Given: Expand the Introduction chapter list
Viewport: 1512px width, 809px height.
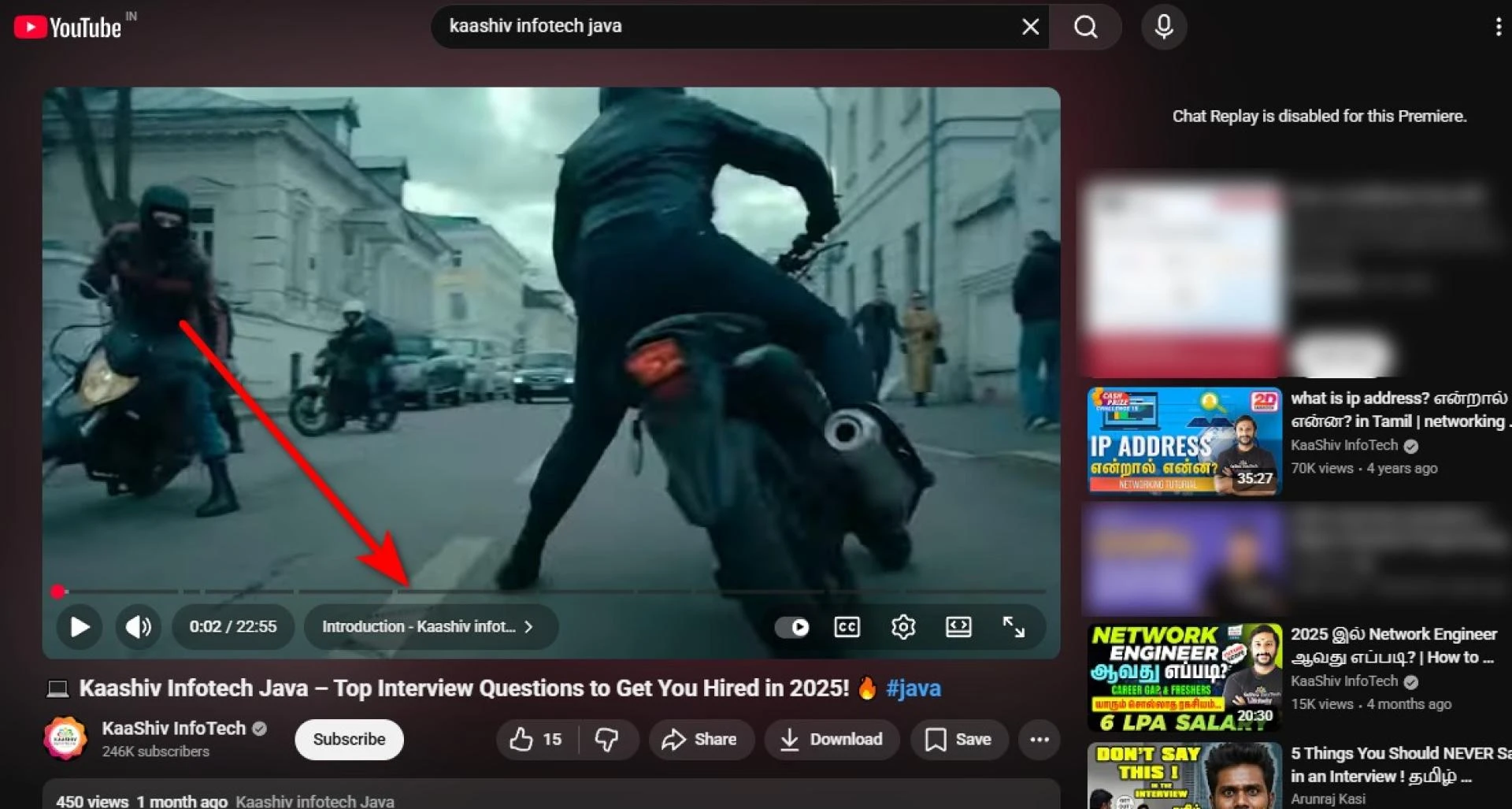Looking at the screenshot, I should click(430, 627).
